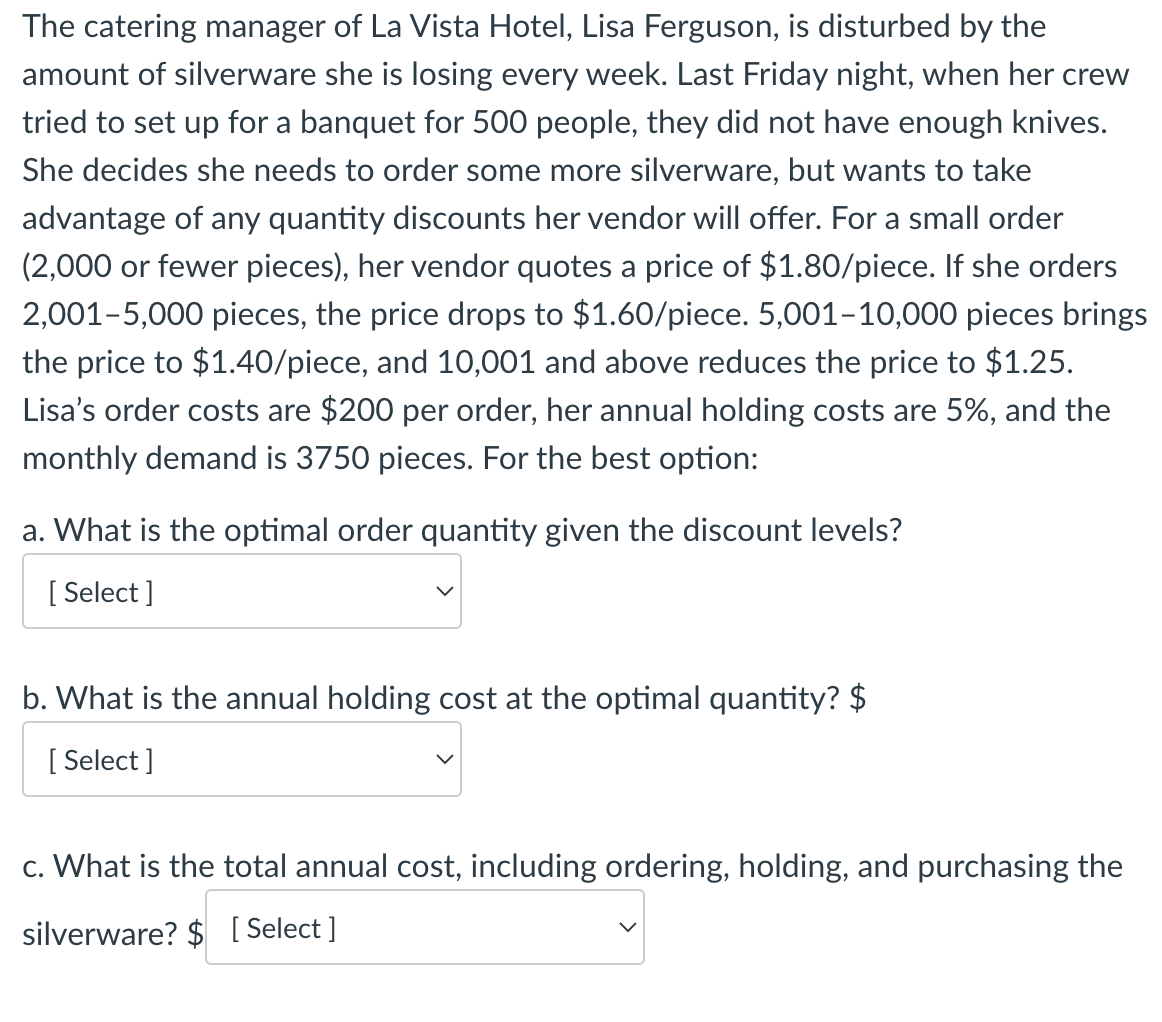Click the question text for part b
This screenshot has height=1022, width=1162.
445,698
